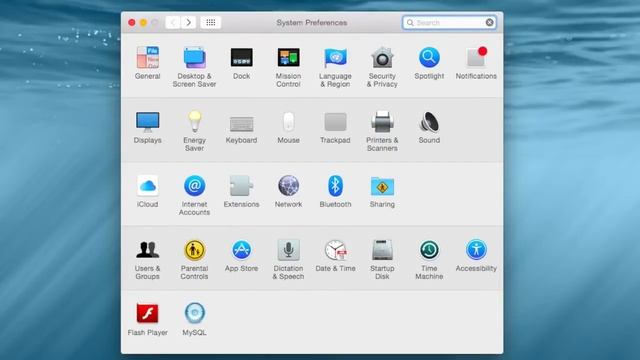Clear the search field with the X
640x360 pixels.
(489, 22)
